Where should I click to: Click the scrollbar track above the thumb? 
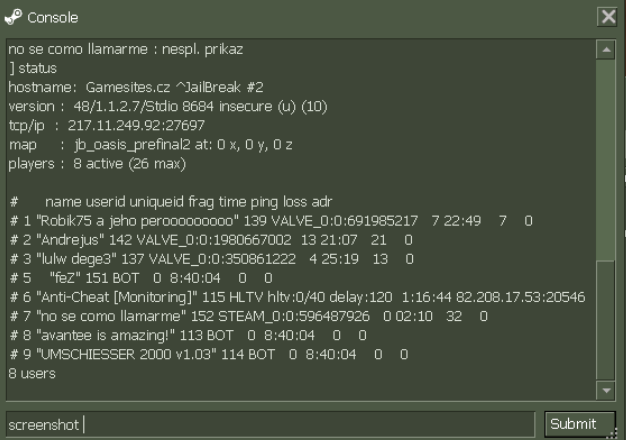point(604,150)
